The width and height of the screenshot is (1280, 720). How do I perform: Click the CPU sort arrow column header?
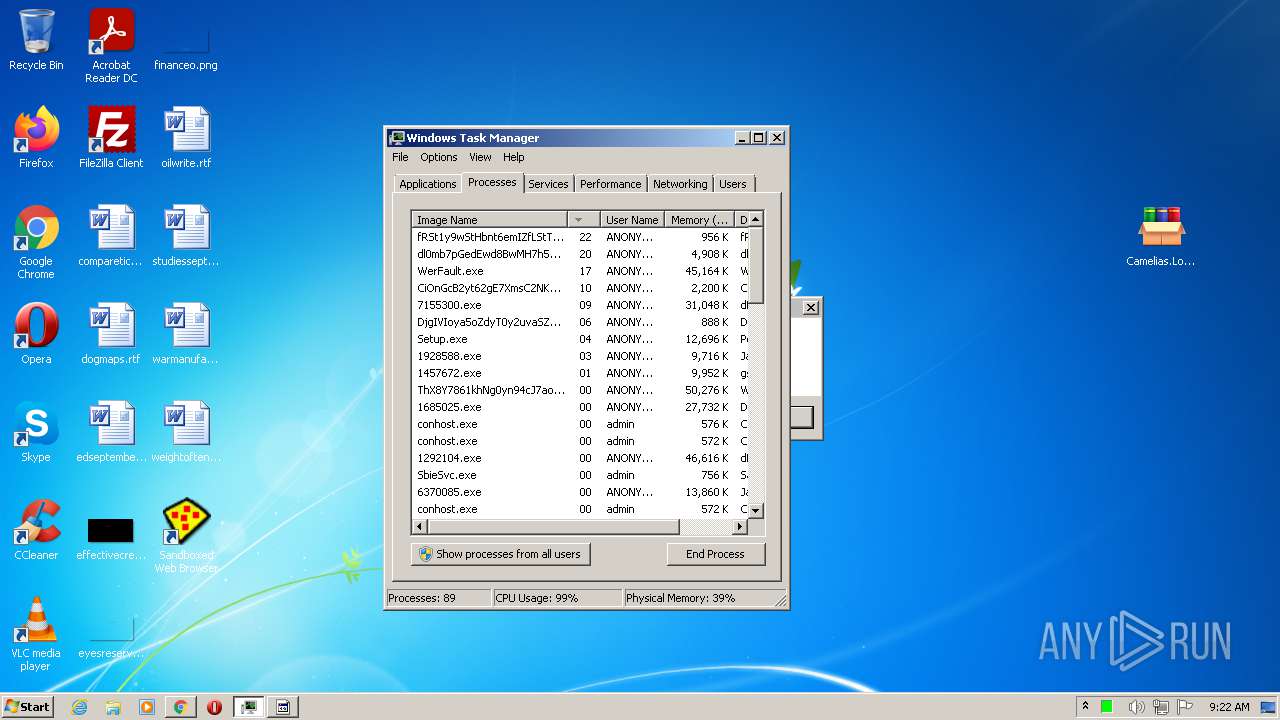pos(583,220)
